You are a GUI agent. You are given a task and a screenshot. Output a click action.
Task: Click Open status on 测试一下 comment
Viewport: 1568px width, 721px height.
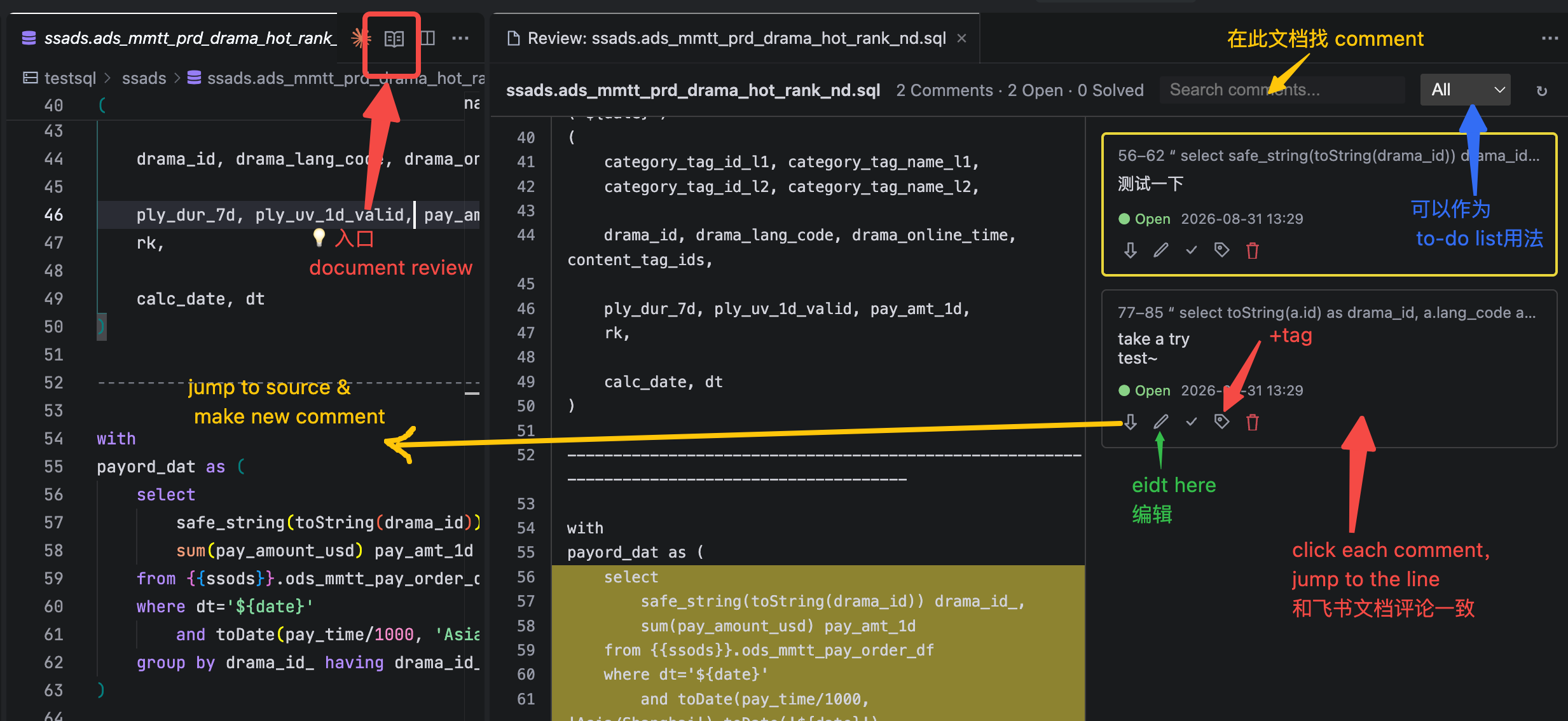click(1145, 219)
